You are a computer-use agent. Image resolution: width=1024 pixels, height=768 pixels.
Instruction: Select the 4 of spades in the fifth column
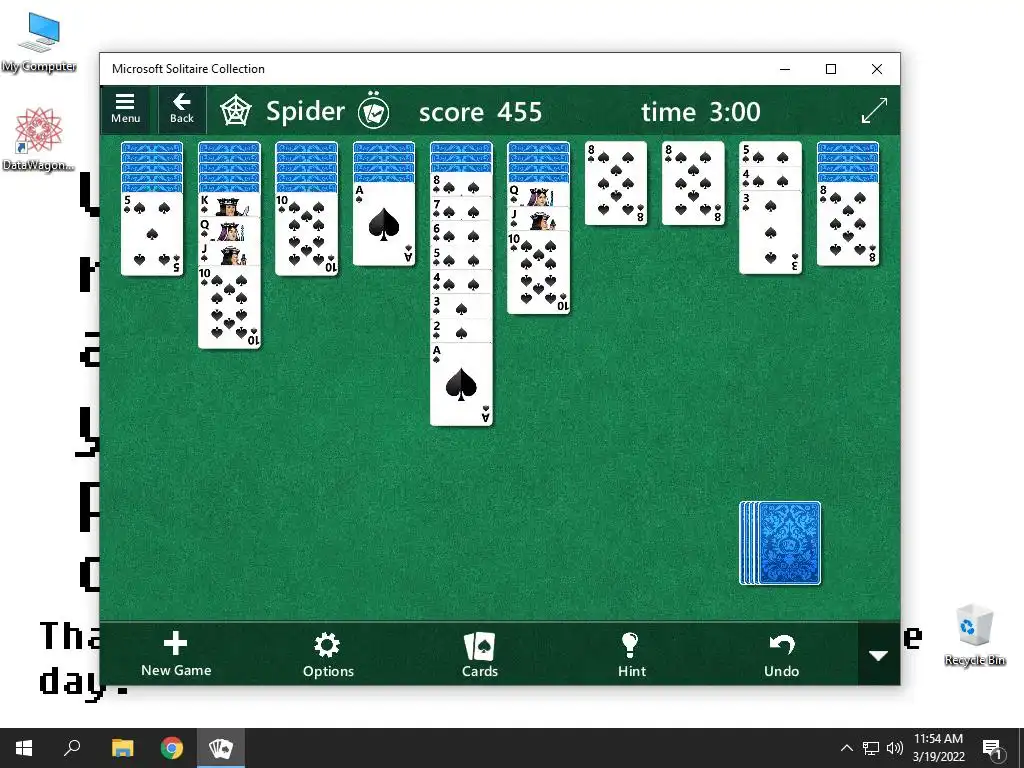[461, 282]
